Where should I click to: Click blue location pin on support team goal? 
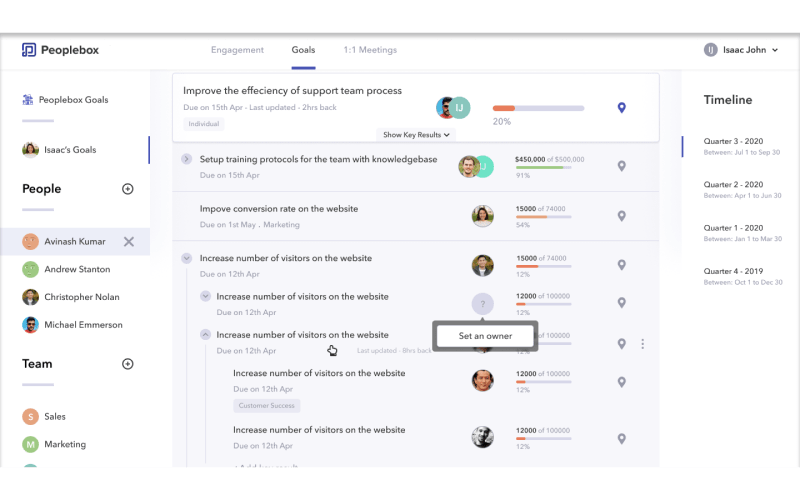tap(621, 108)
